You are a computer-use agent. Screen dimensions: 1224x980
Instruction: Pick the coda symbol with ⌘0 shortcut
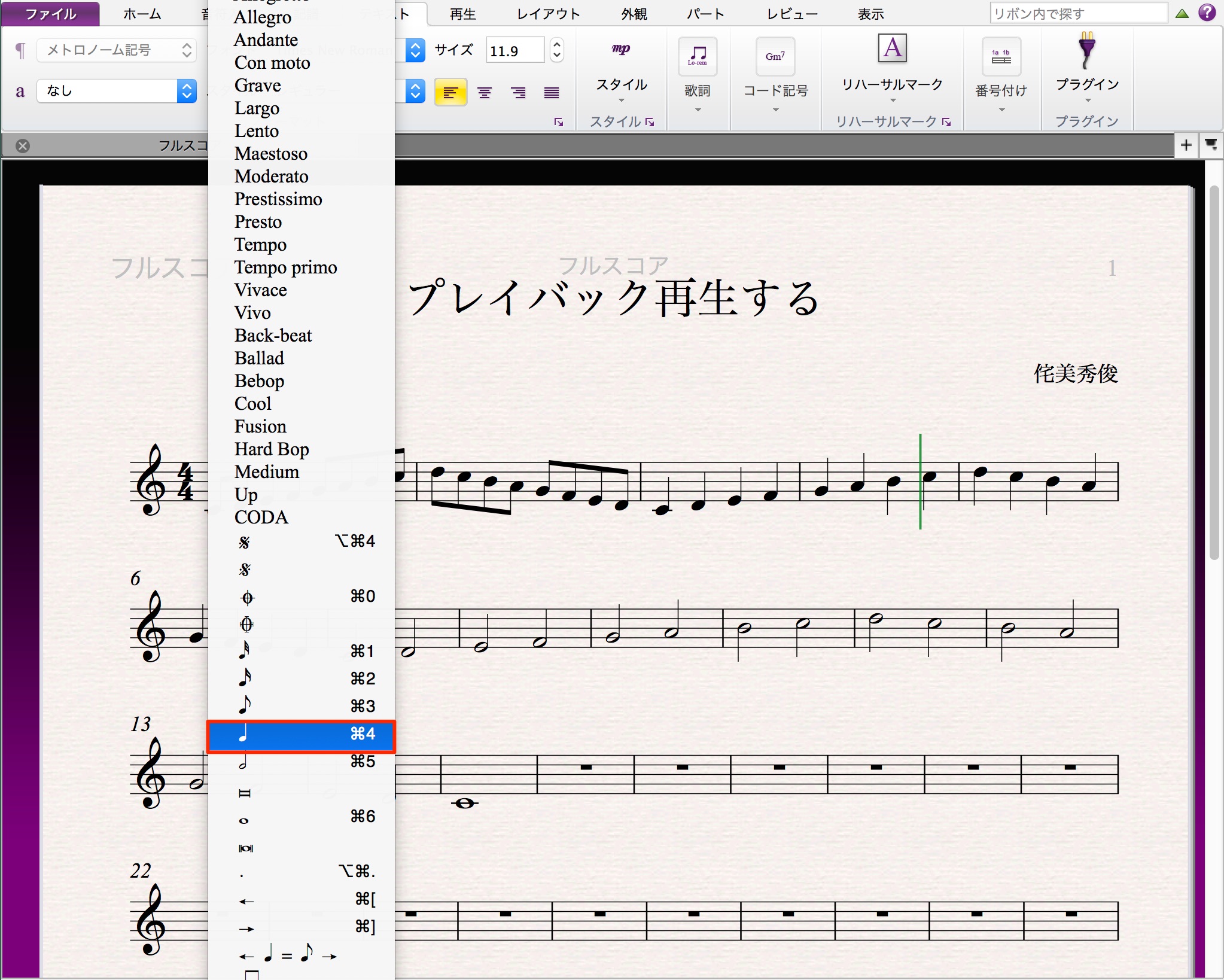pyautogui.click(x=301, y=596)
